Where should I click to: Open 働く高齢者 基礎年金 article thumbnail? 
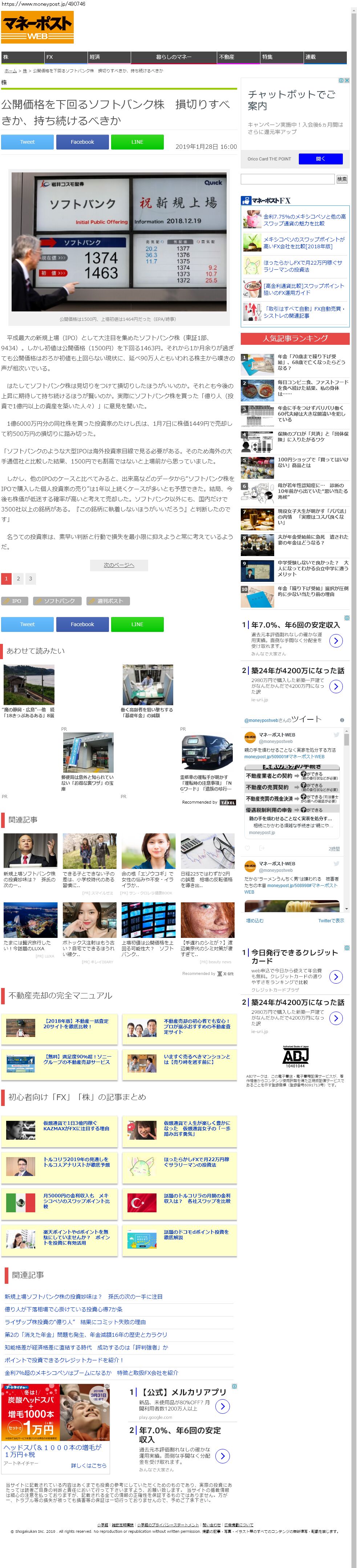pos(147,685)
